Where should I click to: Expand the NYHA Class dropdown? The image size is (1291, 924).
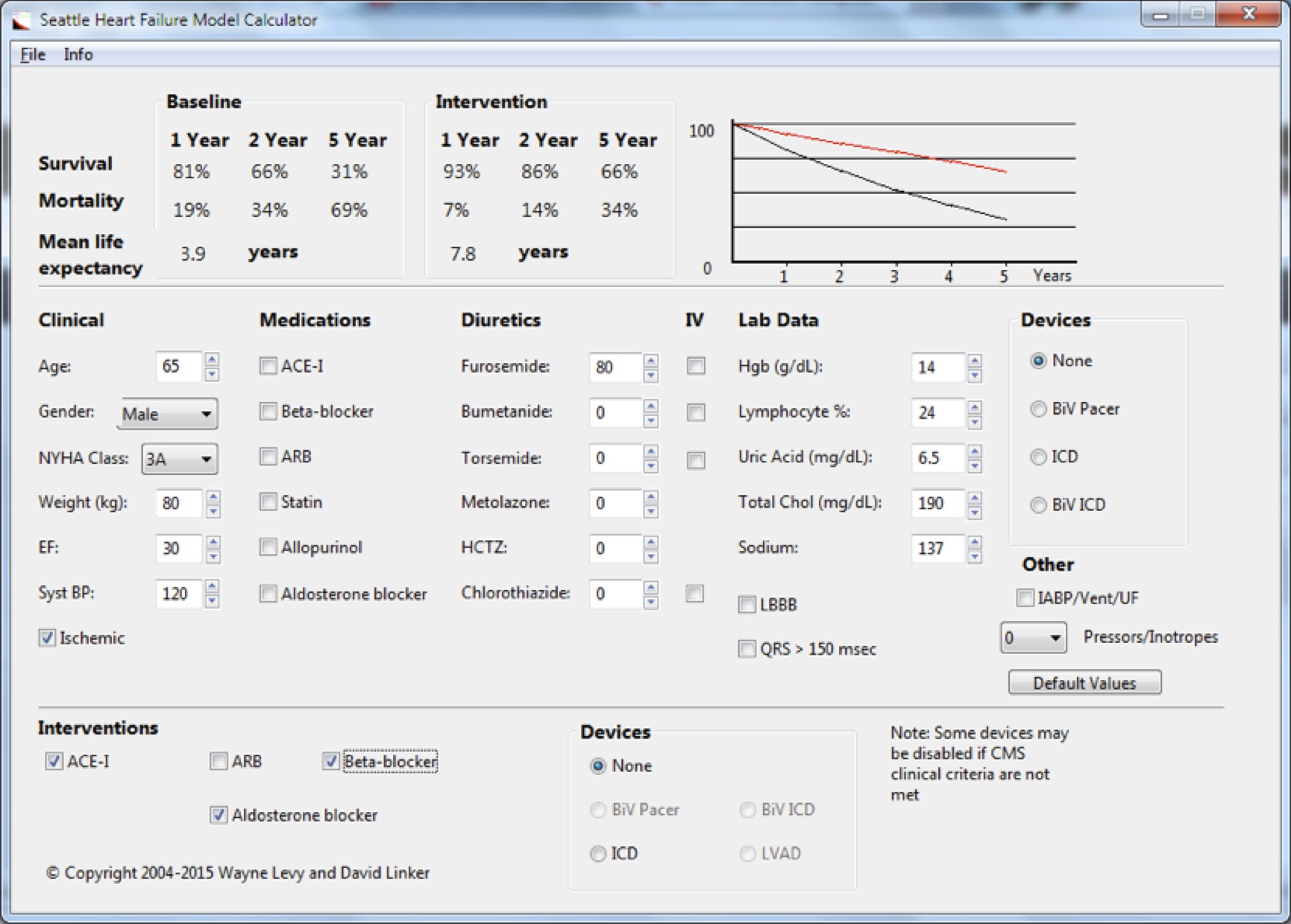180,459
